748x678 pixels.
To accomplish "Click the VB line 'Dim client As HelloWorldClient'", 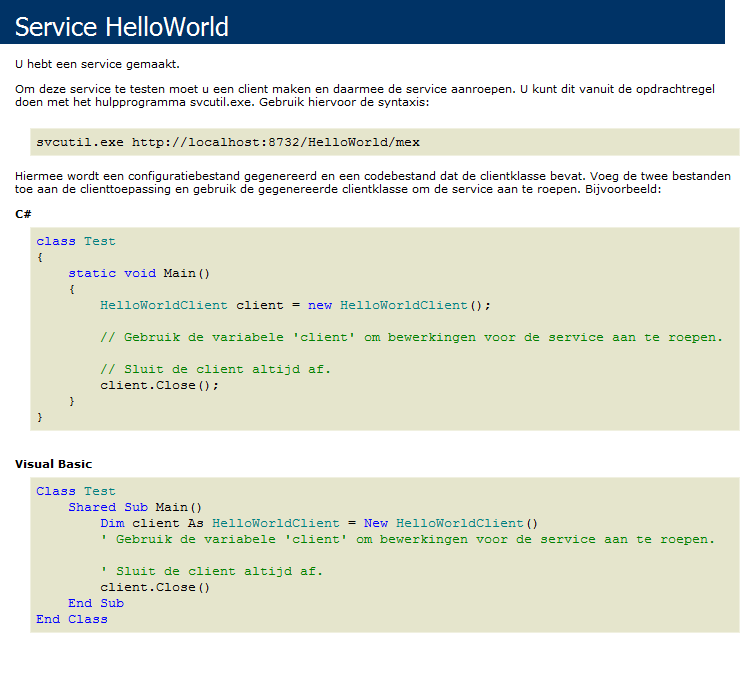I will (319, 523).
